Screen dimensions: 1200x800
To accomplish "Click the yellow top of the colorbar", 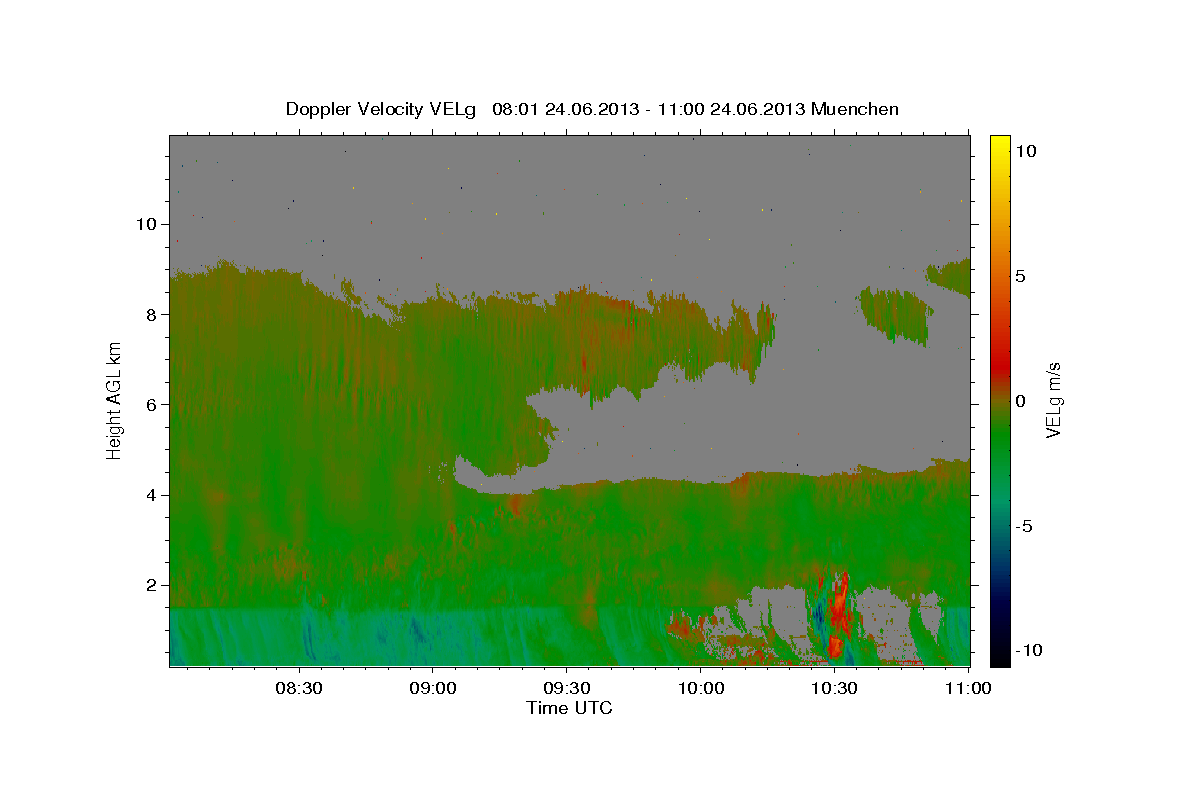I will pos(1000,145).
